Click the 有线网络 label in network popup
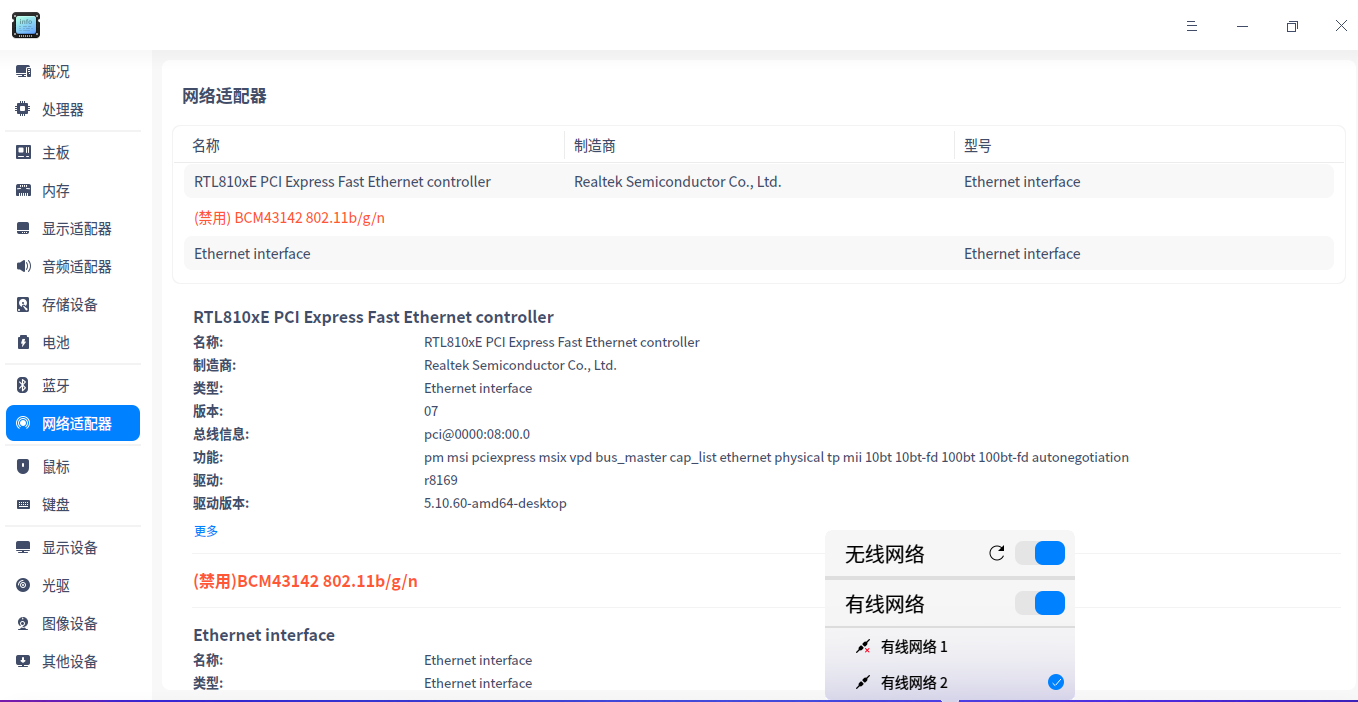Image resolution: width=1358 pixels, height=702 pixels. click(885, 604)
